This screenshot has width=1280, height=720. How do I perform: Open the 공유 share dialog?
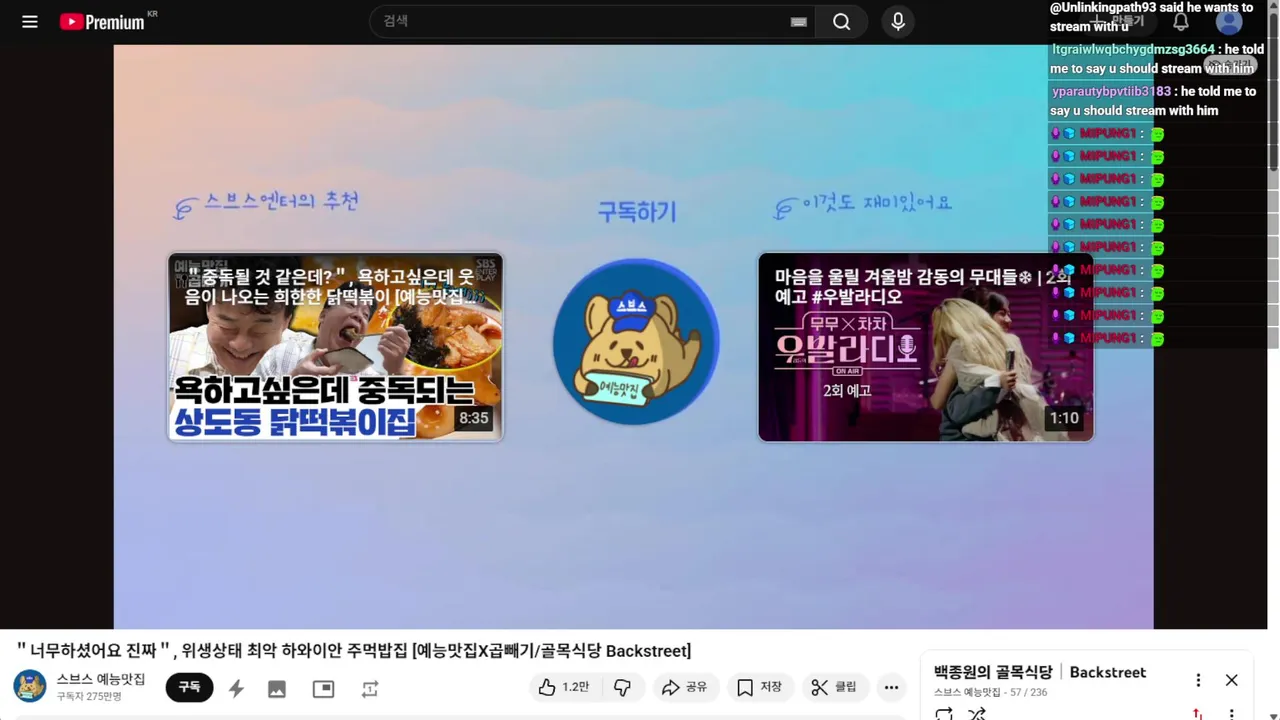(685, 687)
